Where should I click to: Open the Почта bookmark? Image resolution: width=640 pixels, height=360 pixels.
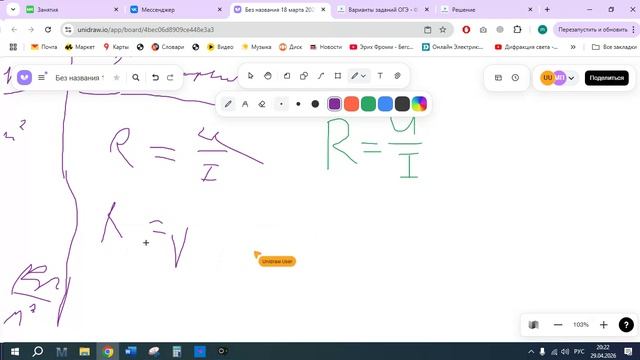(x=44, y=47)
